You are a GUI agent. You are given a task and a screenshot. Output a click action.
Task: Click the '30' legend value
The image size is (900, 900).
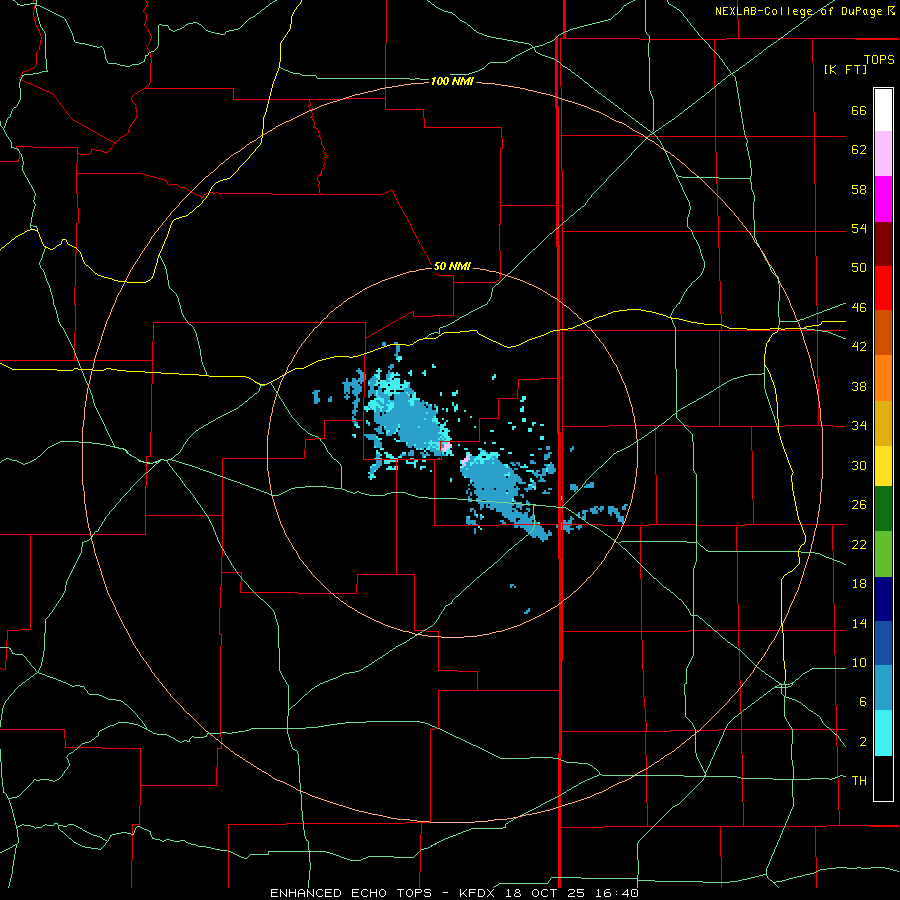tap(859, 465)
